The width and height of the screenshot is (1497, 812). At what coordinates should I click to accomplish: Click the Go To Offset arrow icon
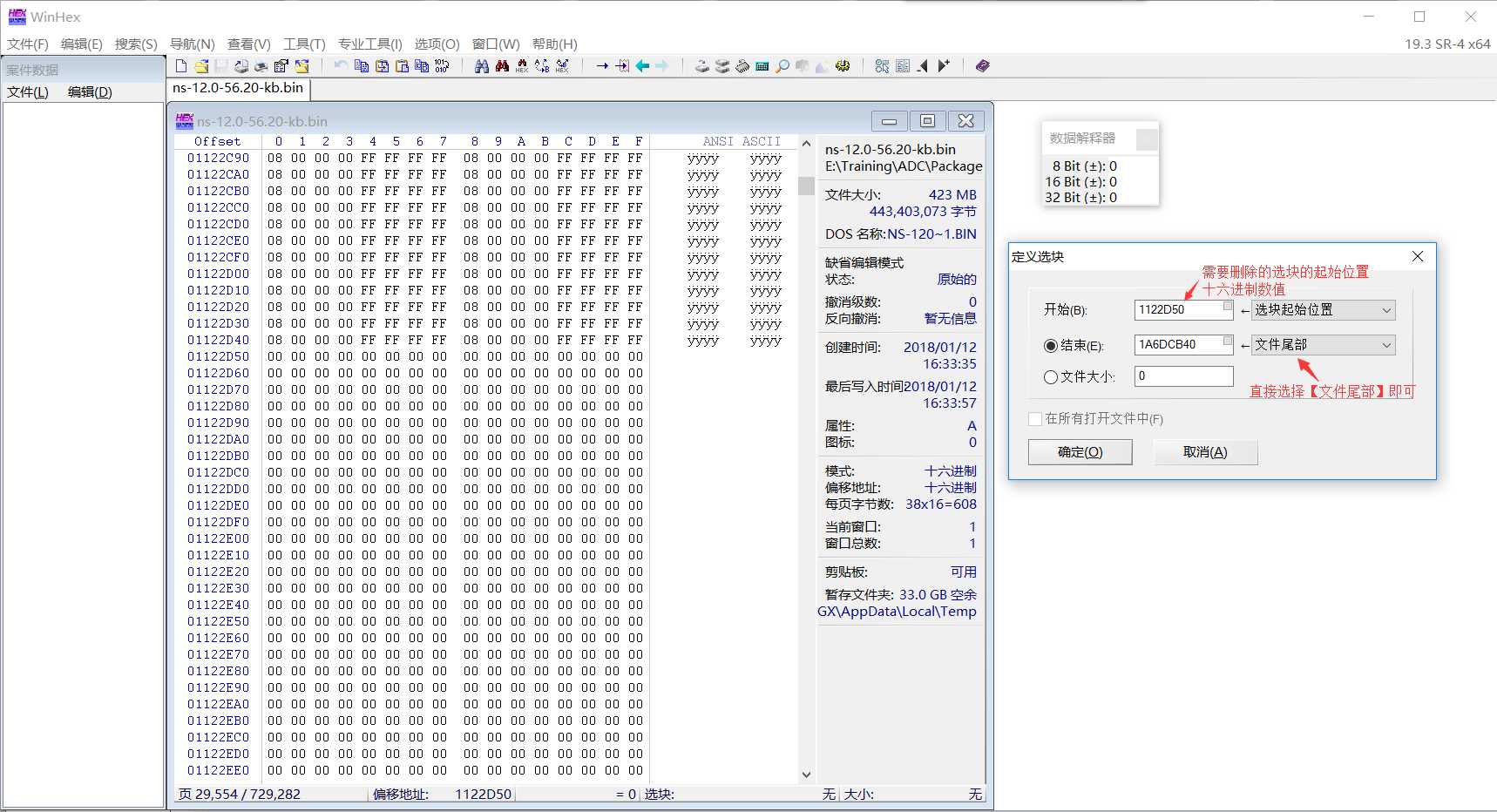(602, 66)
